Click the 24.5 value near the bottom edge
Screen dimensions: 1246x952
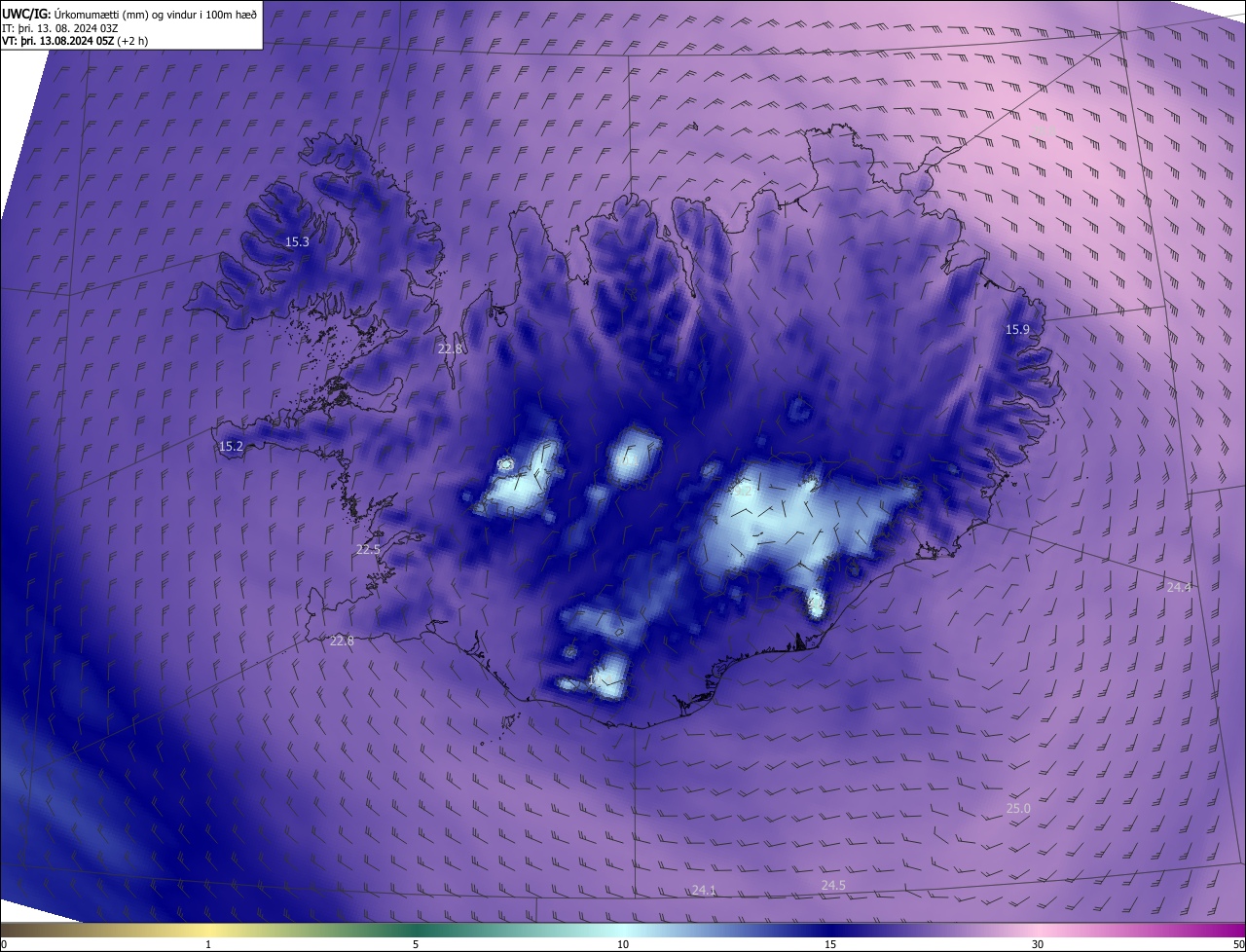(833, 885)
